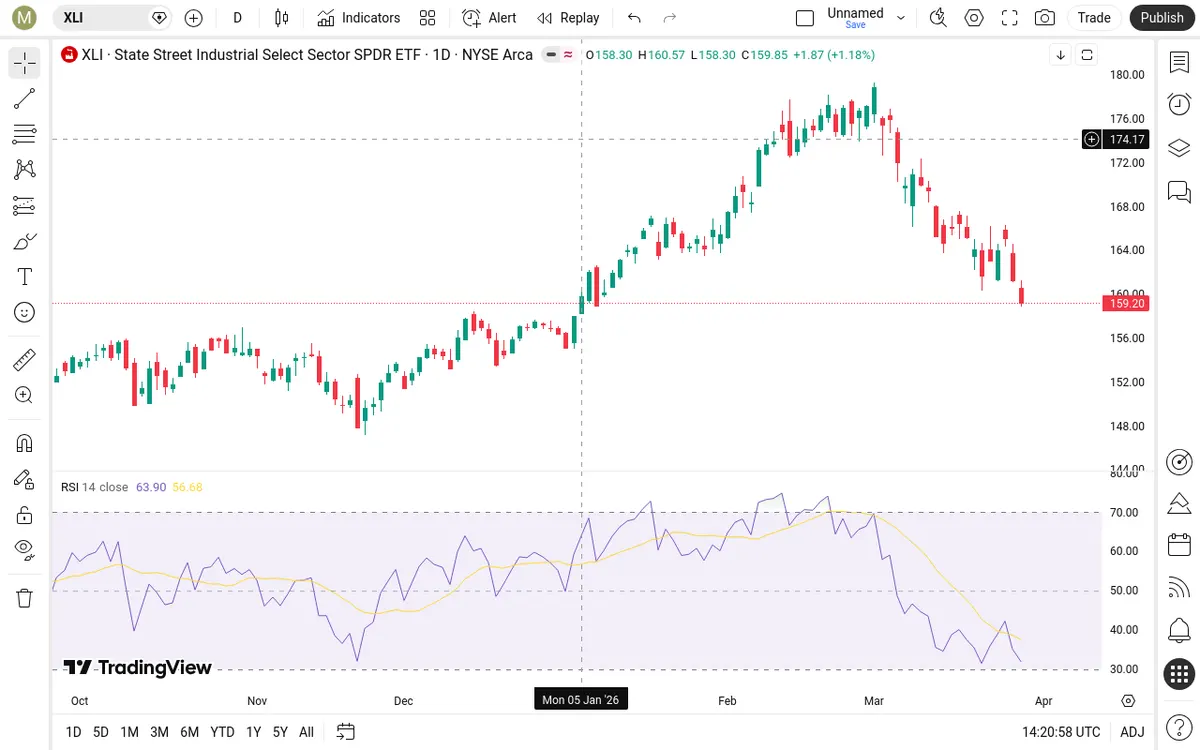Remove drawings with the trash icon
The height and width of the screenshot is (750, 1200).
[x=25, y=598]
